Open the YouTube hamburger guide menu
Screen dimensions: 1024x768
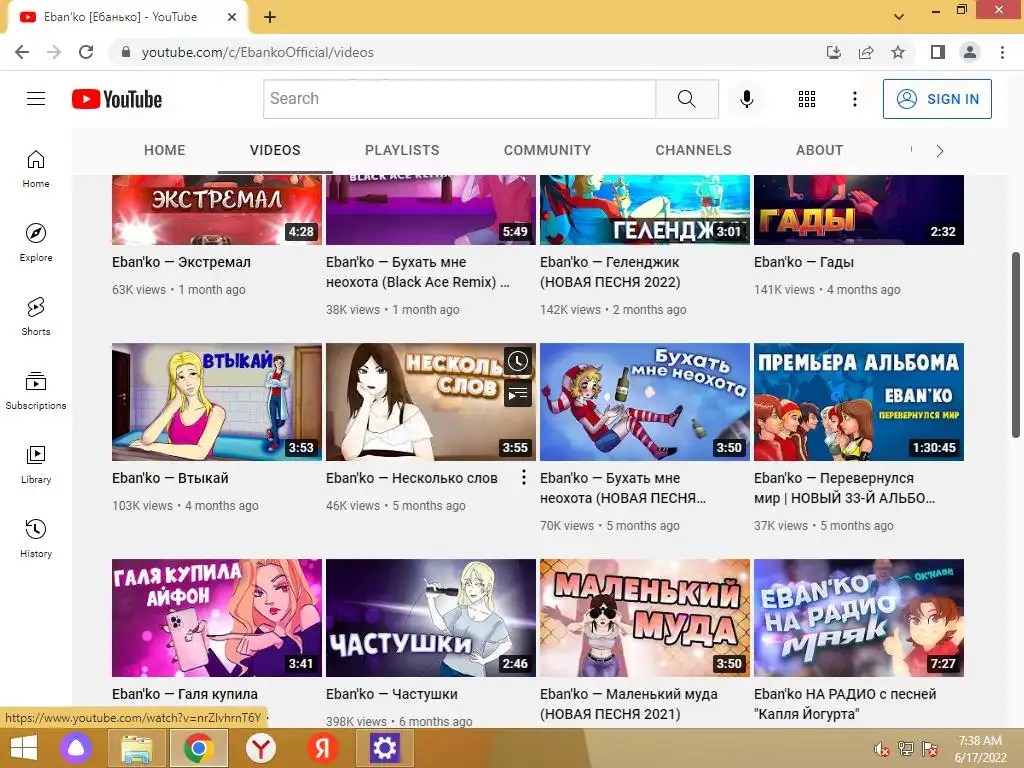click(x=36, y=99)
